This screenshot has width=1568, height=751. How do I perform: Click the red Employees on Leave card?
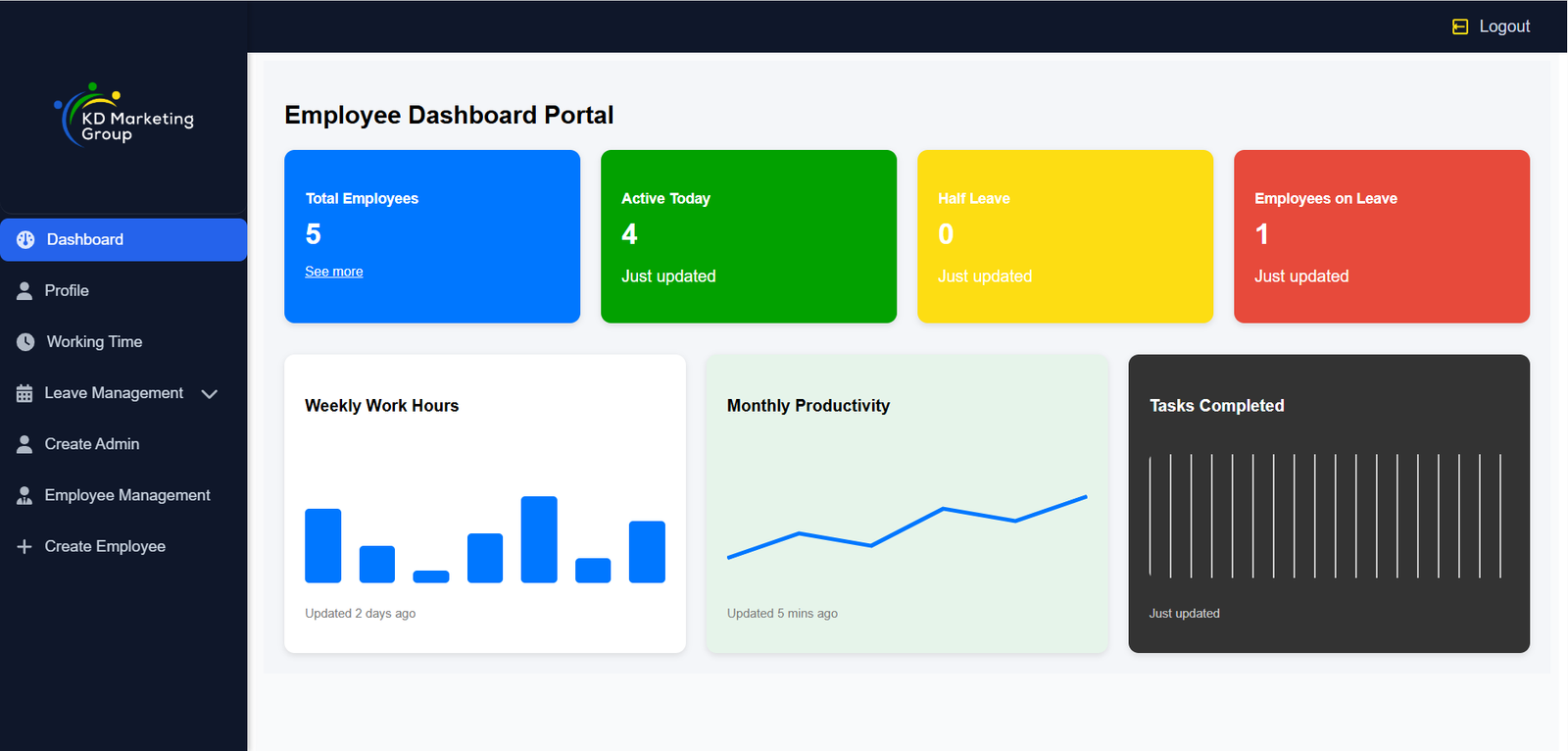coord(1382,236)
